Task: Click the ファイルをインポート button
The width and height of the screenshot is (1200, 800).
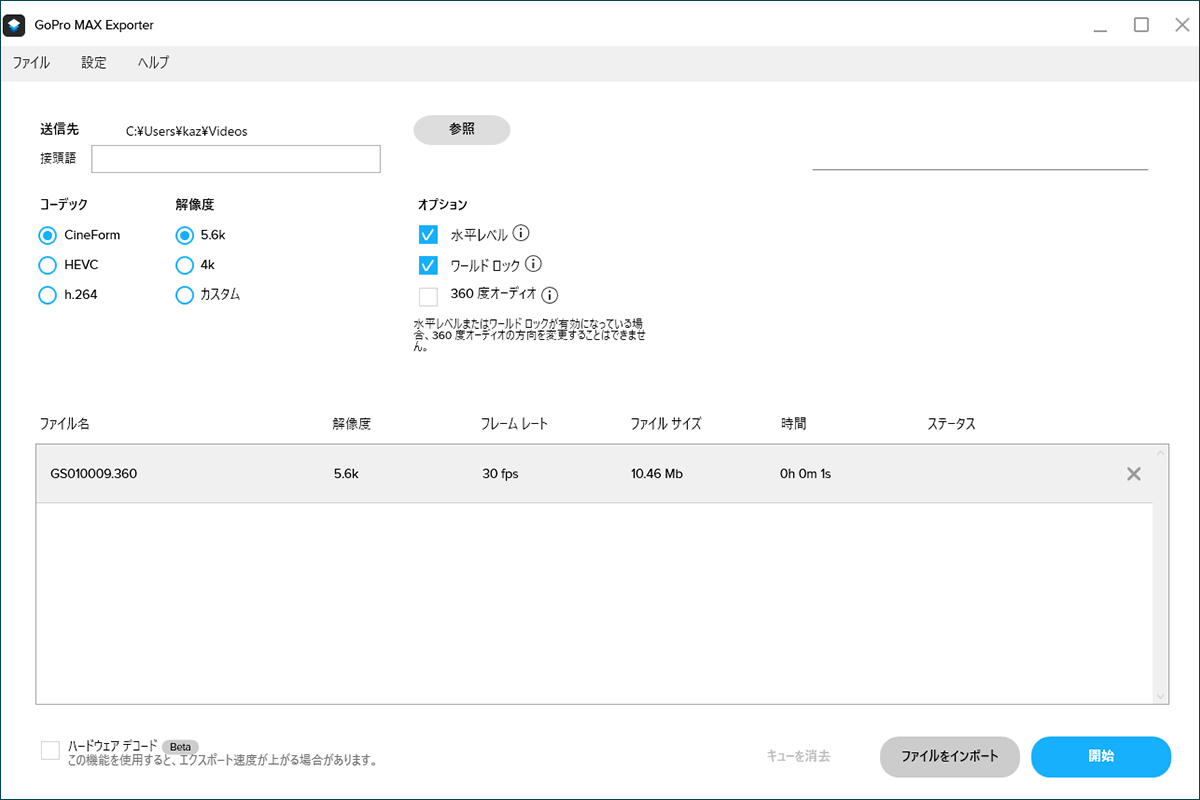Action: 949,757
